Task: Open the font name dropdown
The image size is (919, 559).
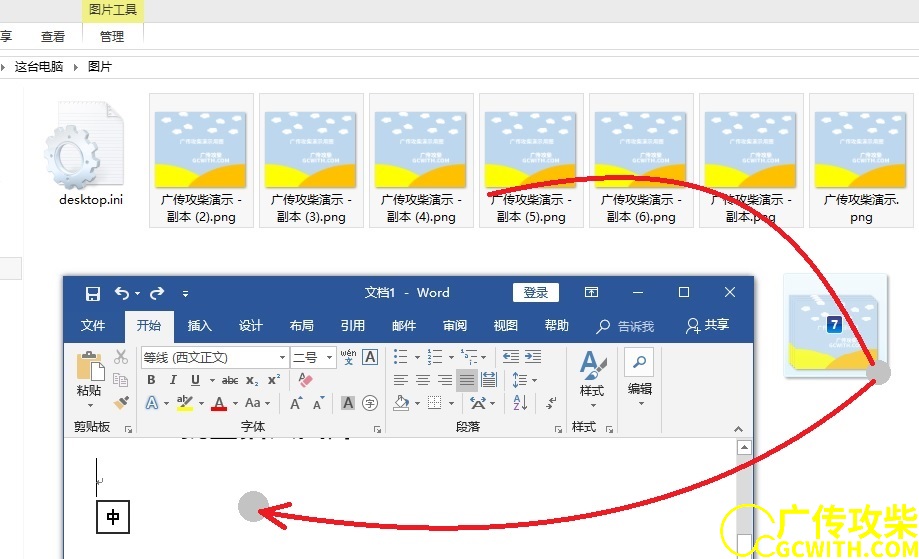Action: pos(282,357)
